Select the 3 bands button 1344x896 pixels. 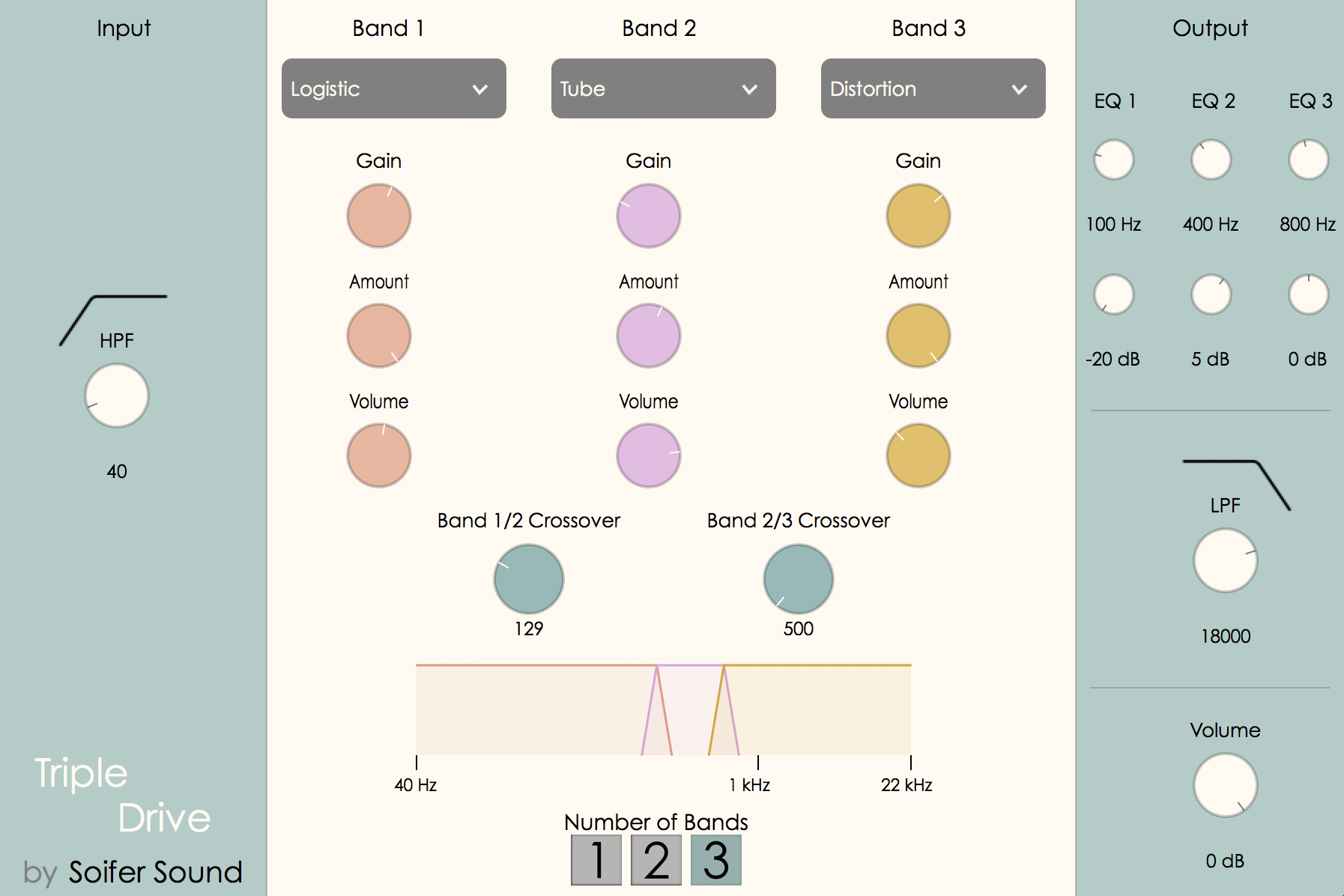tap(716, 860)
